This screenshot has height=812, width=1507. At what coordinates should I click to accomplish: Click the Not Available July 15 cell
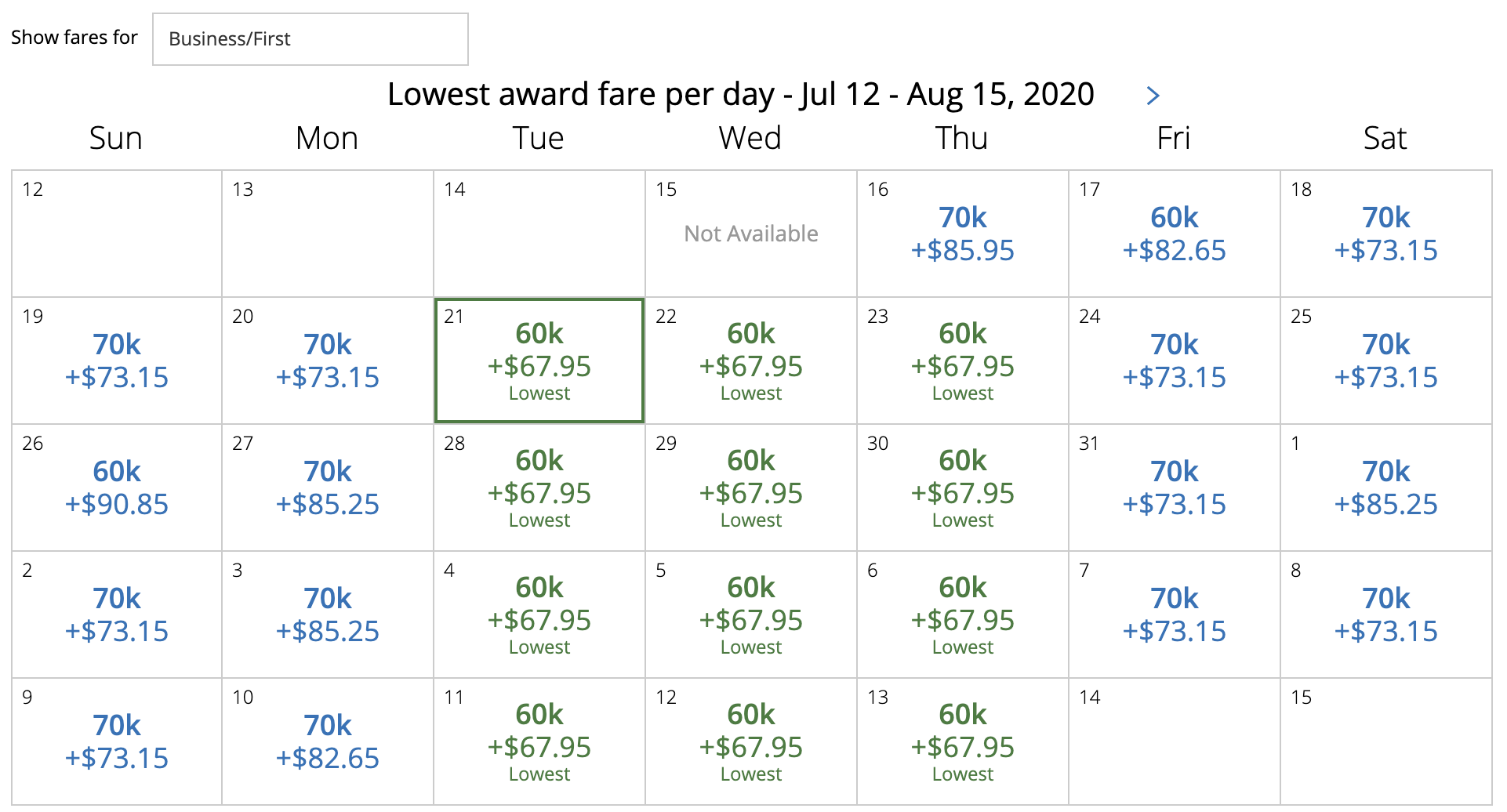coord(751,234)
